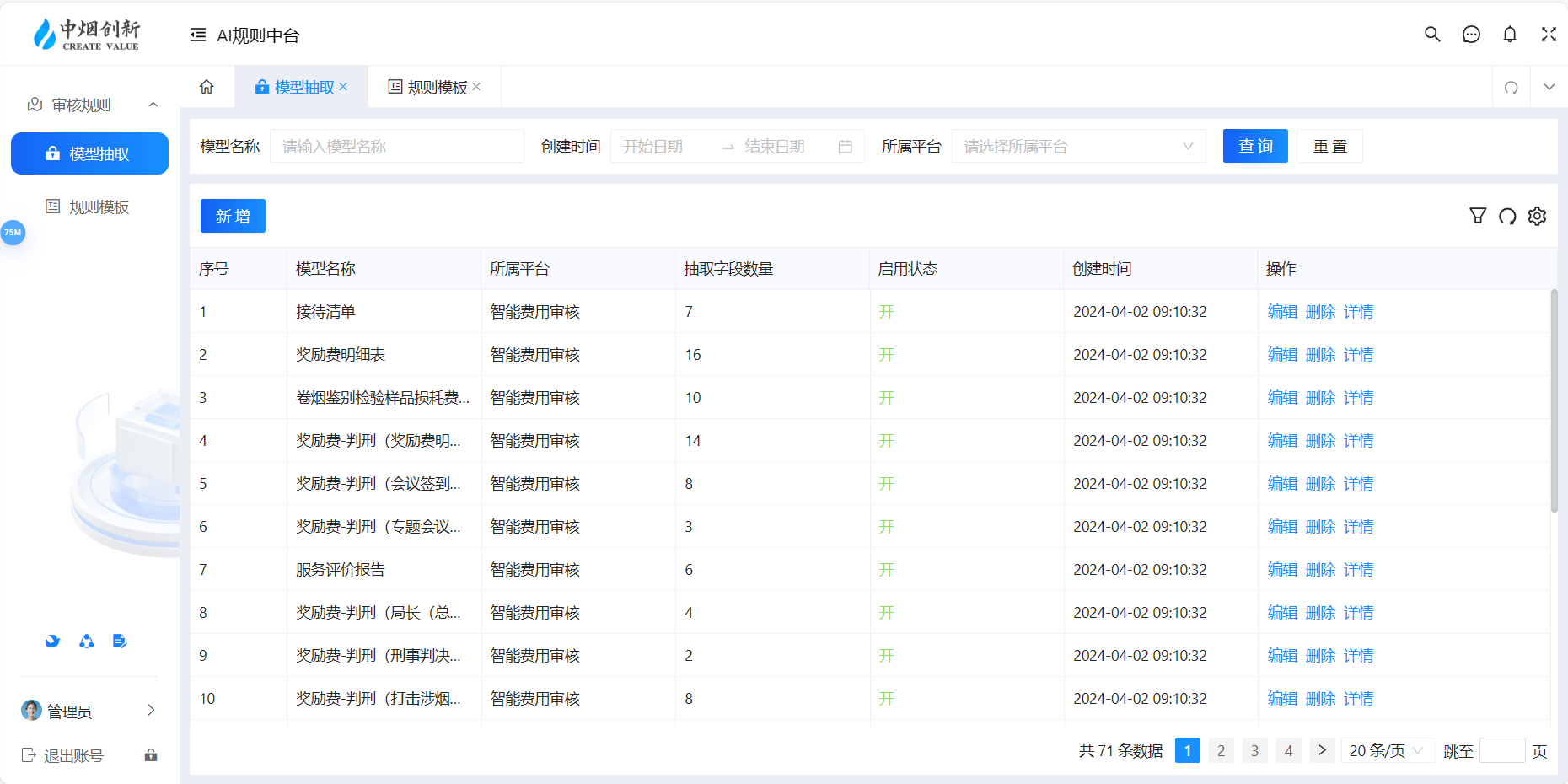Refresh the current tab page

pos(1512,88)
